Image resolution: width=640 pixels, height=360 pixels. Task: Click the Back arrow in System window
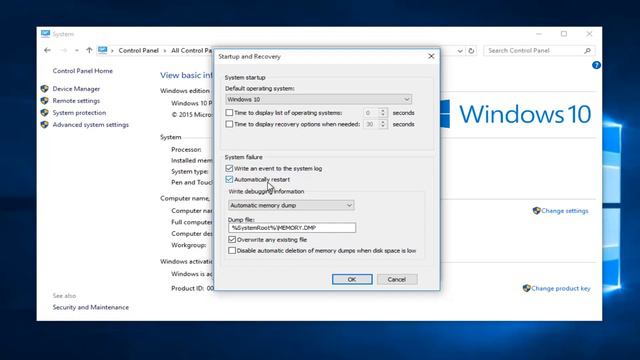47,50
